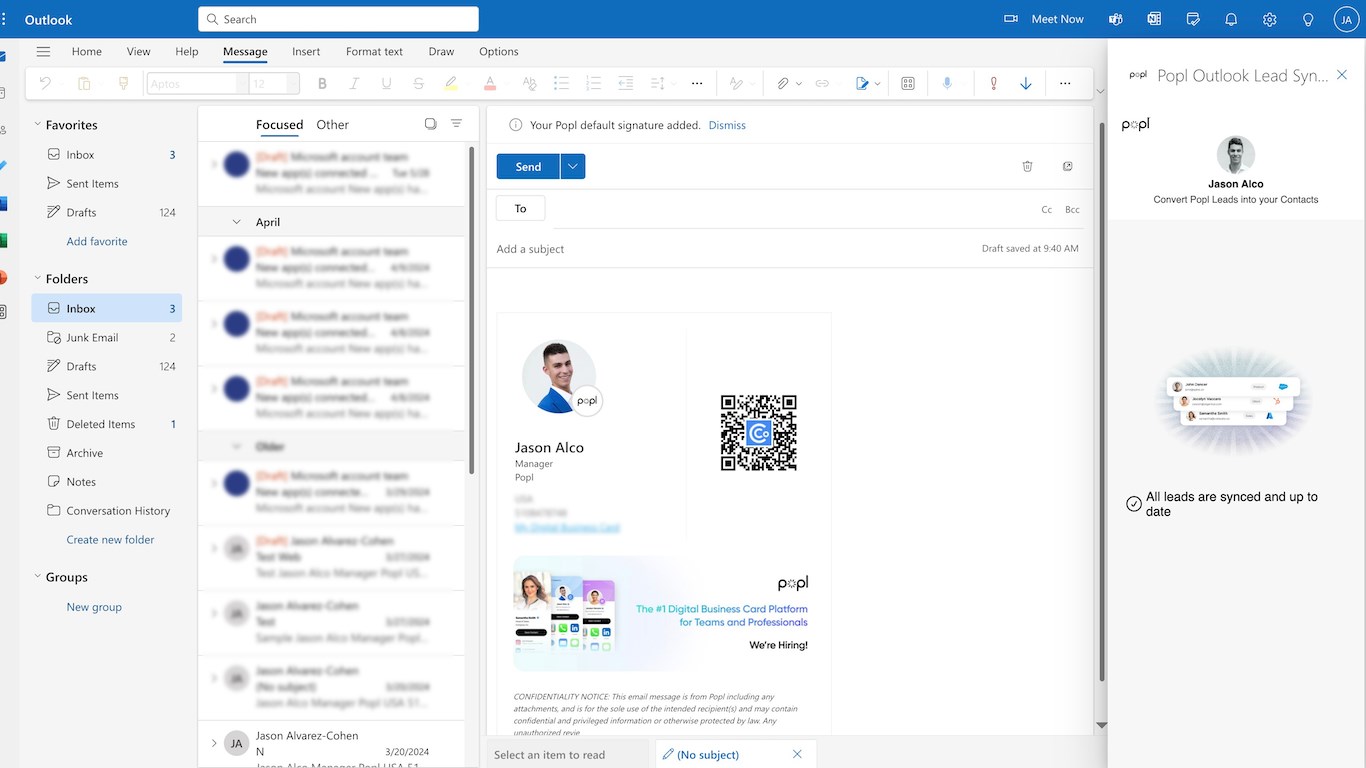Pop out the draft into a new window
This screenshot has height=768, width=1366.
pos(1068,166)
